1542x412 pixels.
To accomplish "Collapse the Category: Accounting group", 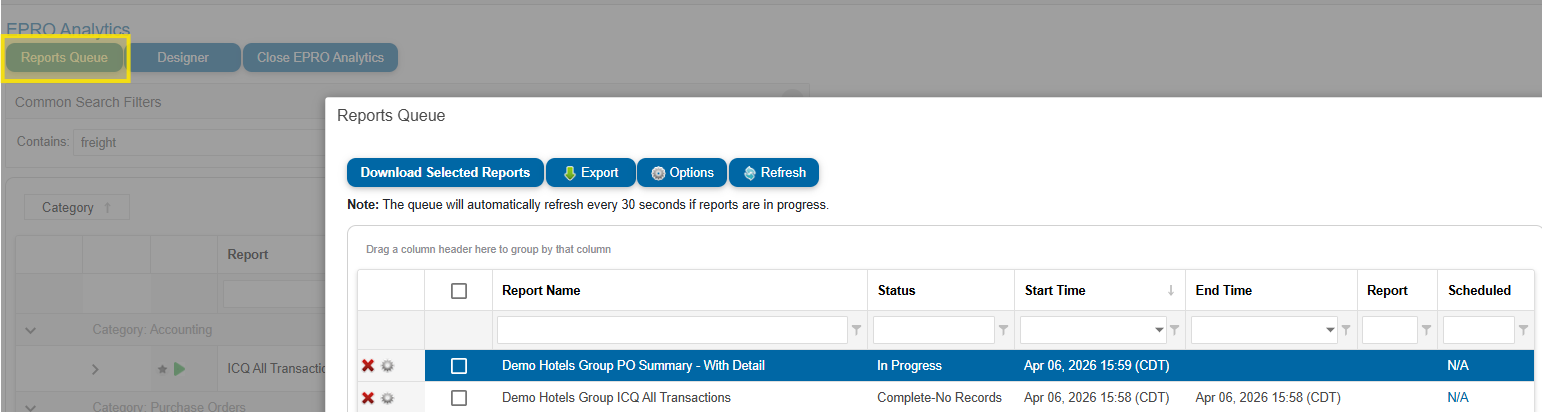I will [x=30, y=329].
